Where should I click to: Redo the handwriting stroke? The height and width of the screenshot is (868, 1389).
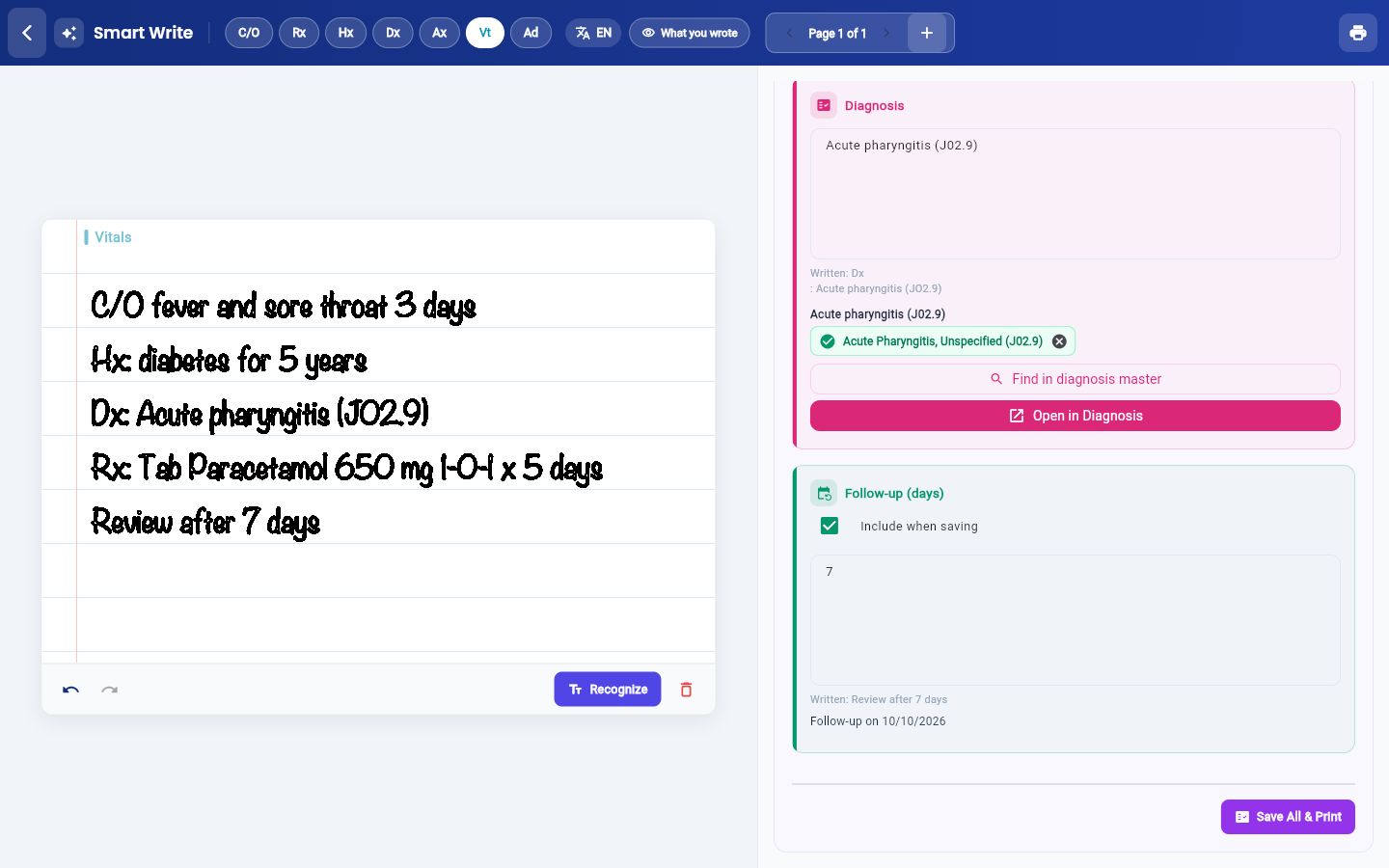[x=109, y=690]
